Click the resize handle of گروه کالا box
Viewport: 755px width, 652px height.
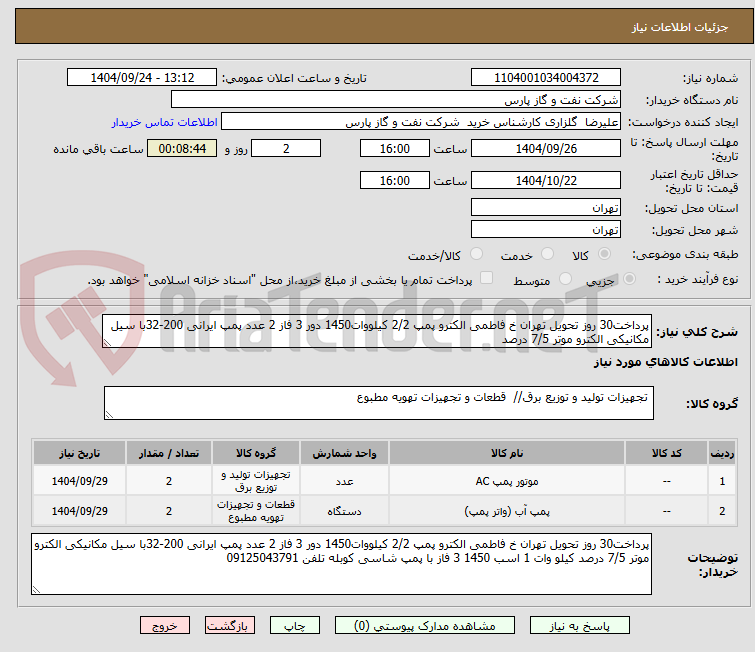point(109,415)
